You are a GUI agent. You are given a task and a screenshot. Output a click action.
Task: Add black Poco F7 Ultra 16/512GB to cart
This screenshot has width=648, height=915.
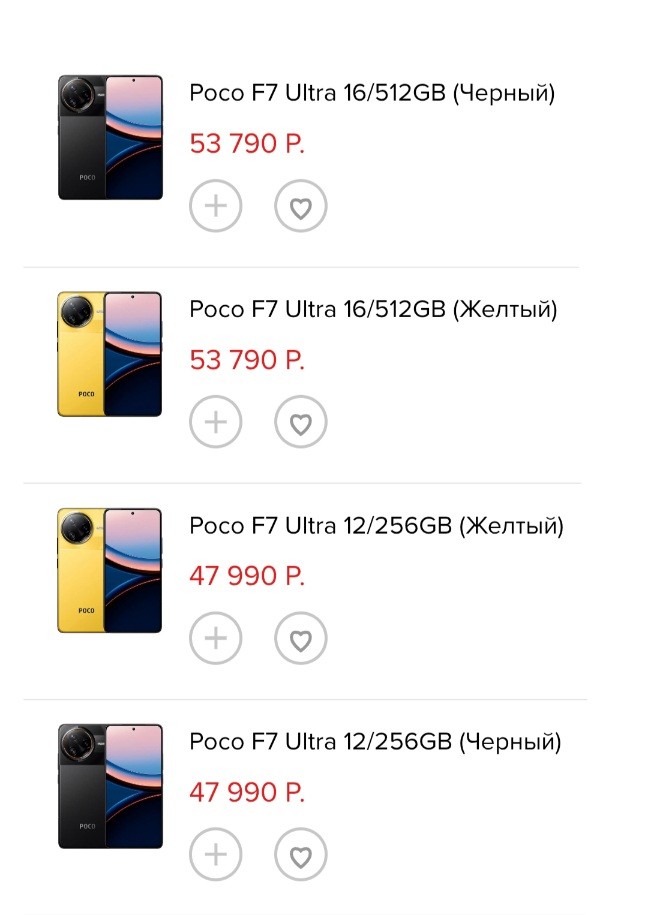(216, 207)
